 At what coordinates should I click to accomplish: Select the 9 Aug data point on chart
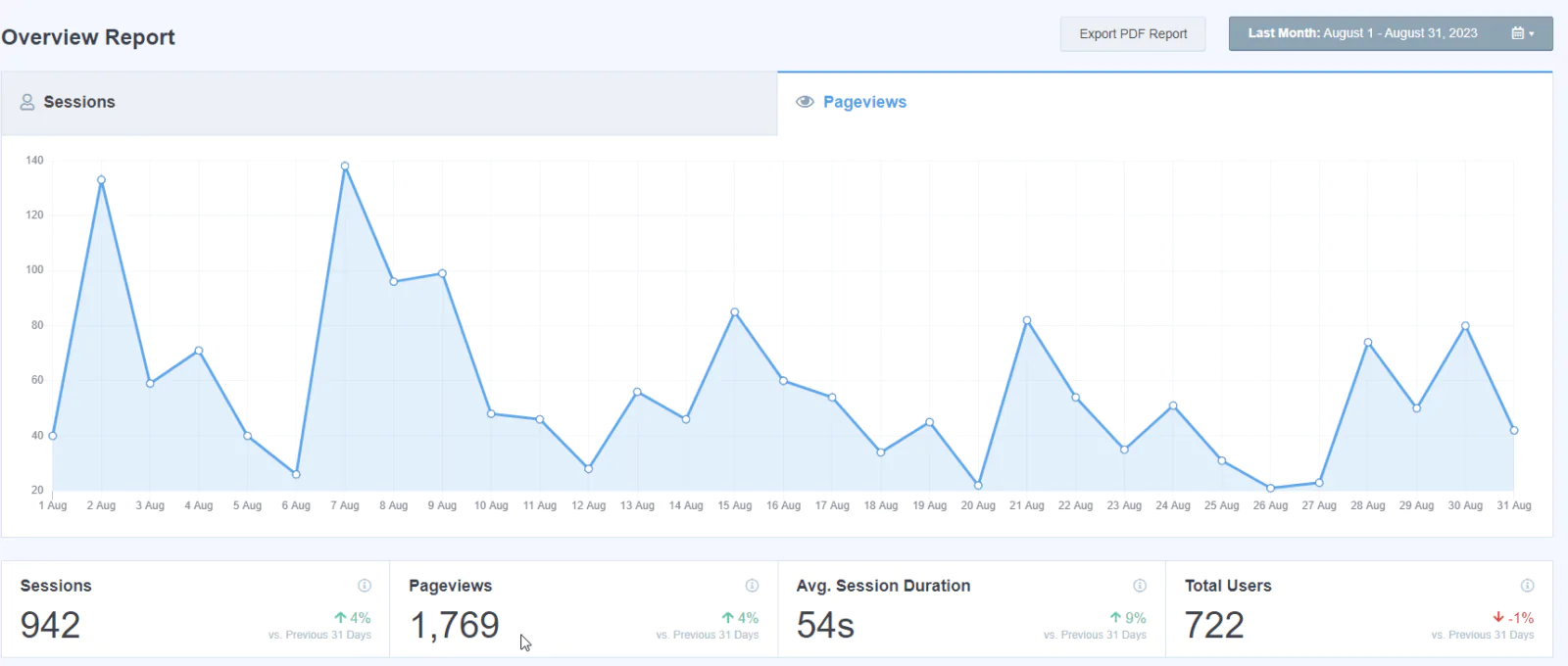tap(442, 274)
